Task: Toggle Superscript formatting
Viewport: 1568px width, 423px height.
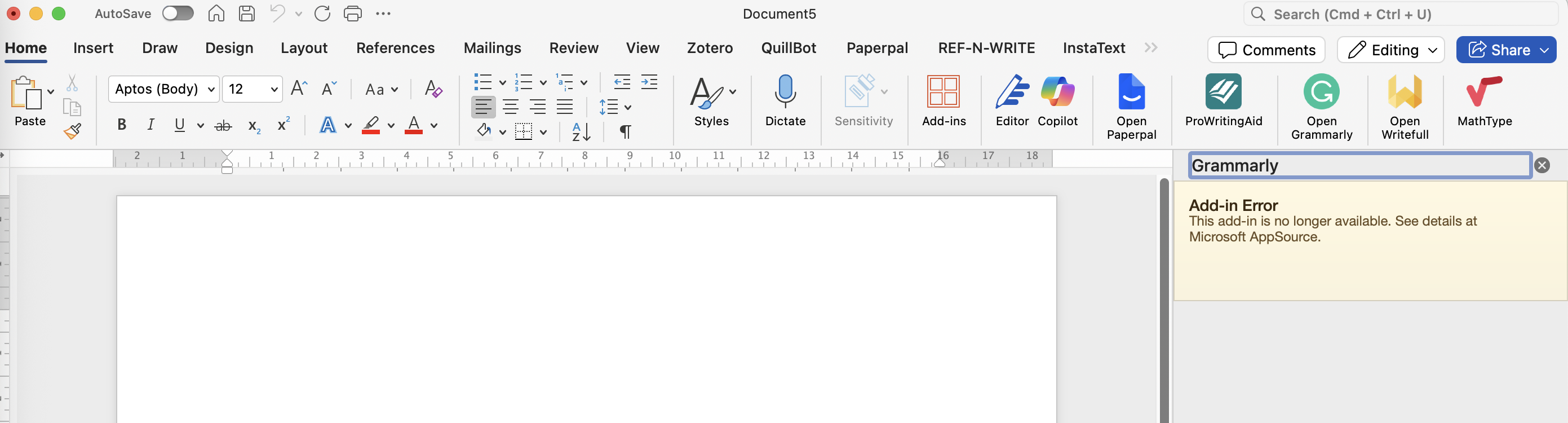Action: point(283,124)
